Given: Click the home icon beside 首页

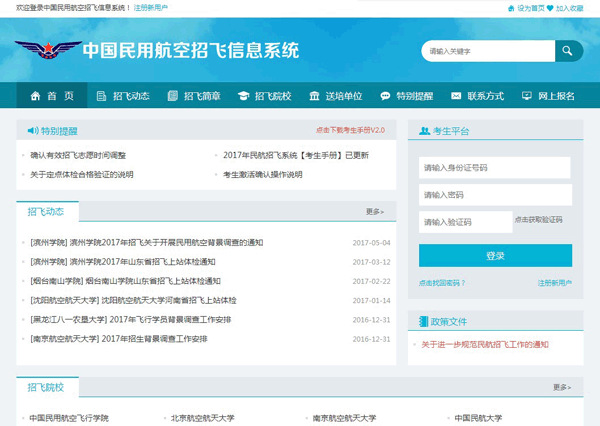Looking at the screenshot, I should (x=36, y=96).
